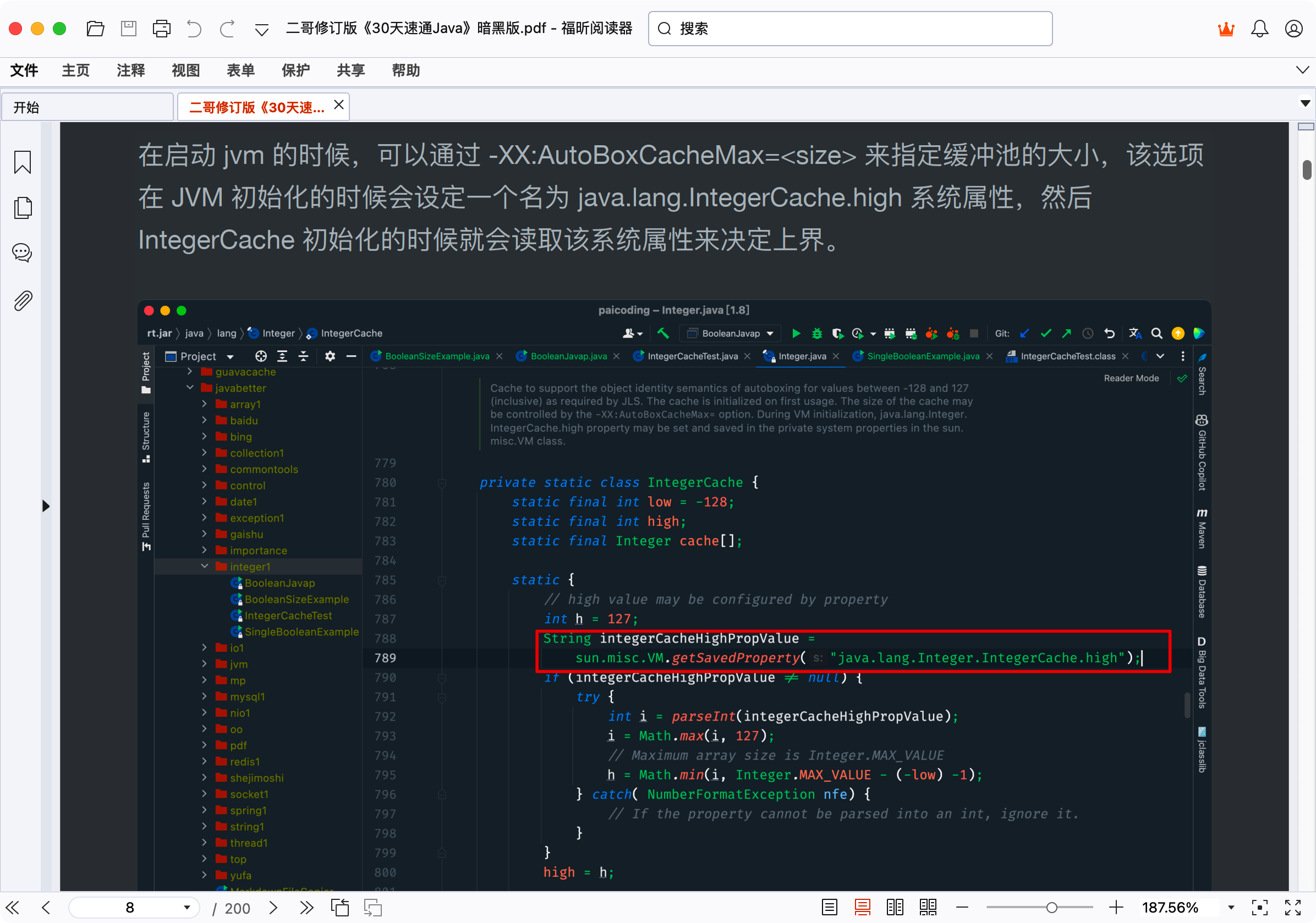Toggle full screen reading mode
Screen dimensions: 1316x923
point(1293,907)
